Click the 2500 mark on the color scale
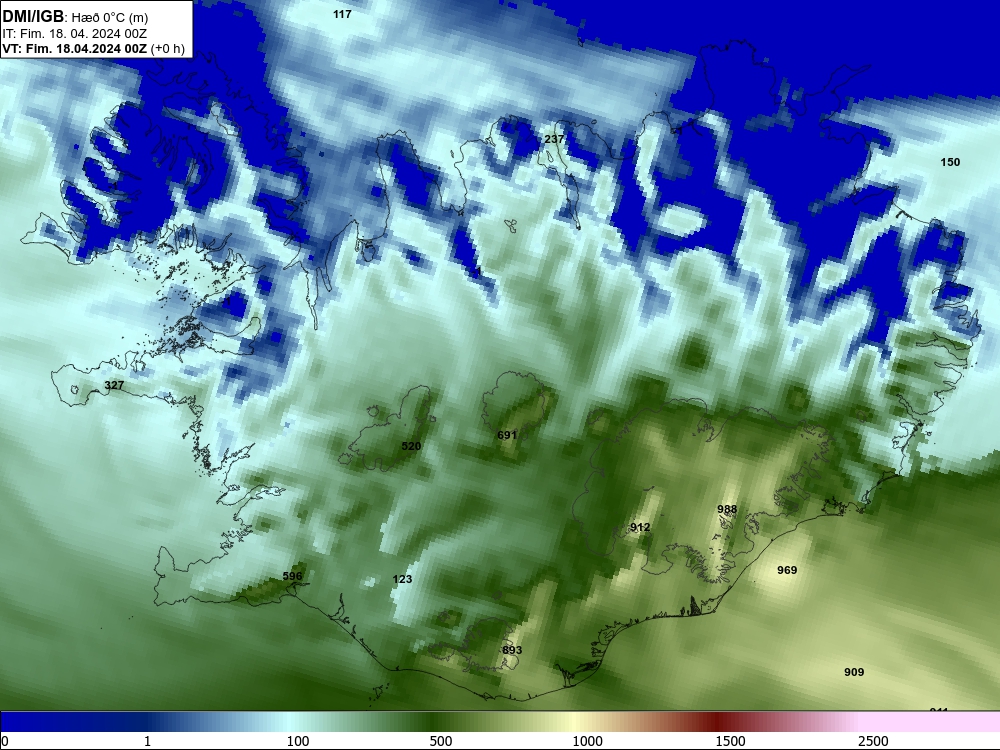1000x750 pixels. pos(873,741)
